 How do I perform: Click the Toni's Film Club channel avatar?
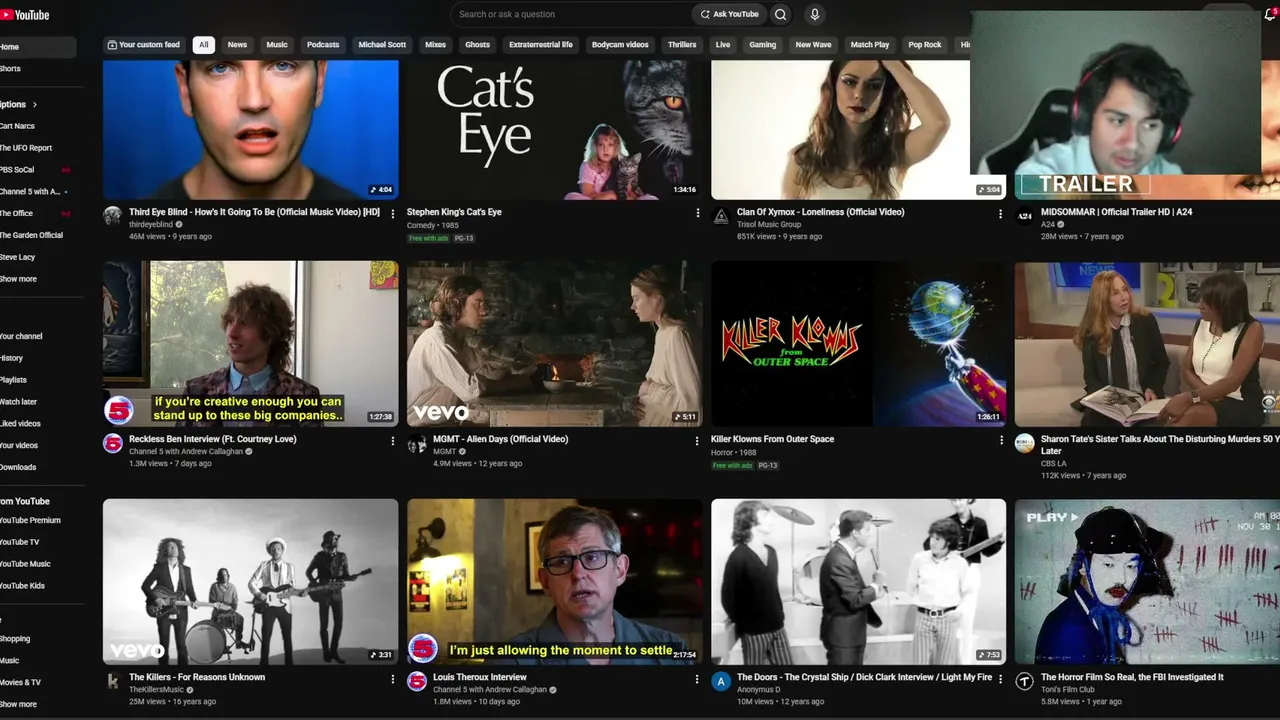tap(1024, 681)
